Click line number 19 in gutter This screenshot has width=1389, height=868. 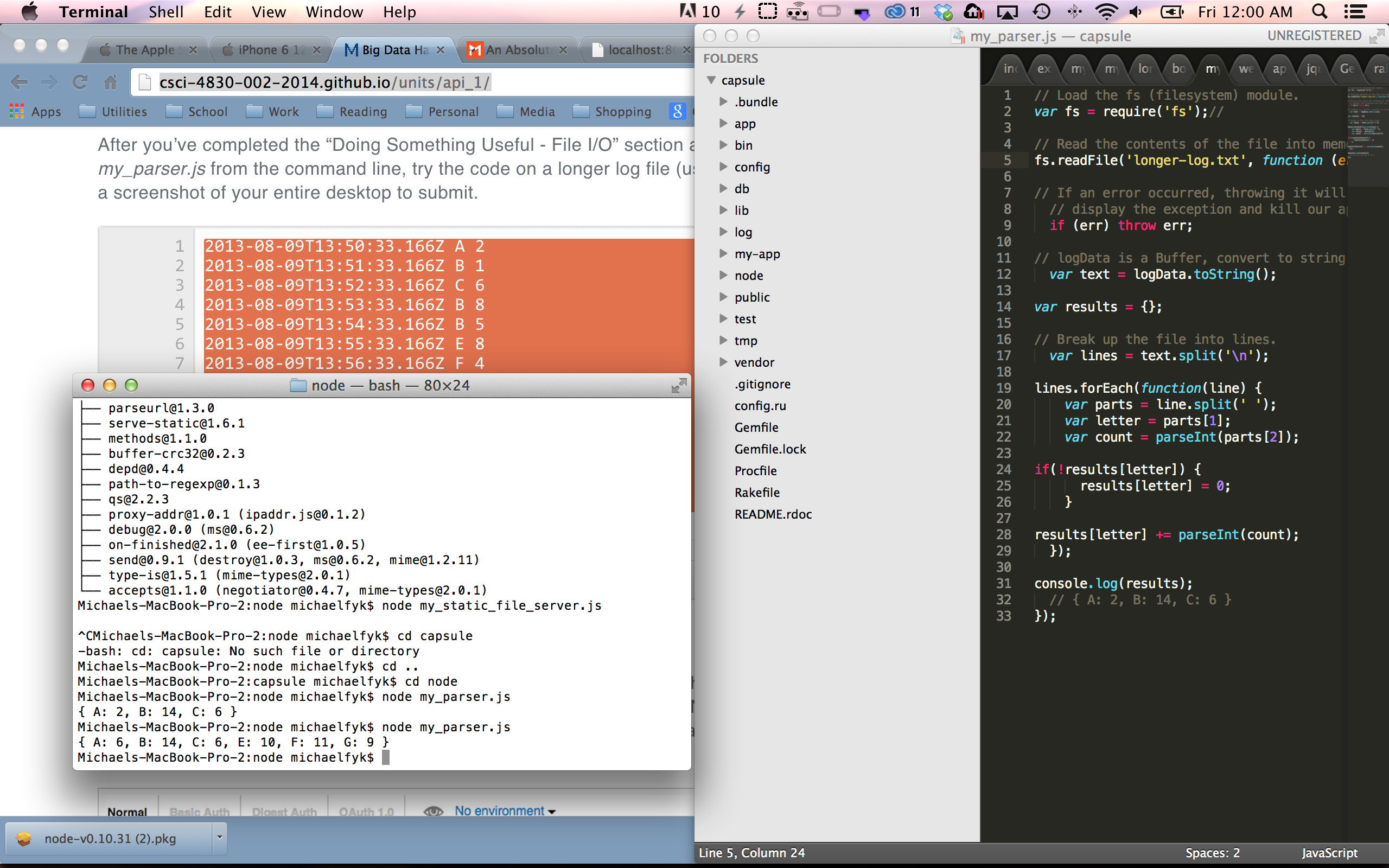click(1003, 388)
